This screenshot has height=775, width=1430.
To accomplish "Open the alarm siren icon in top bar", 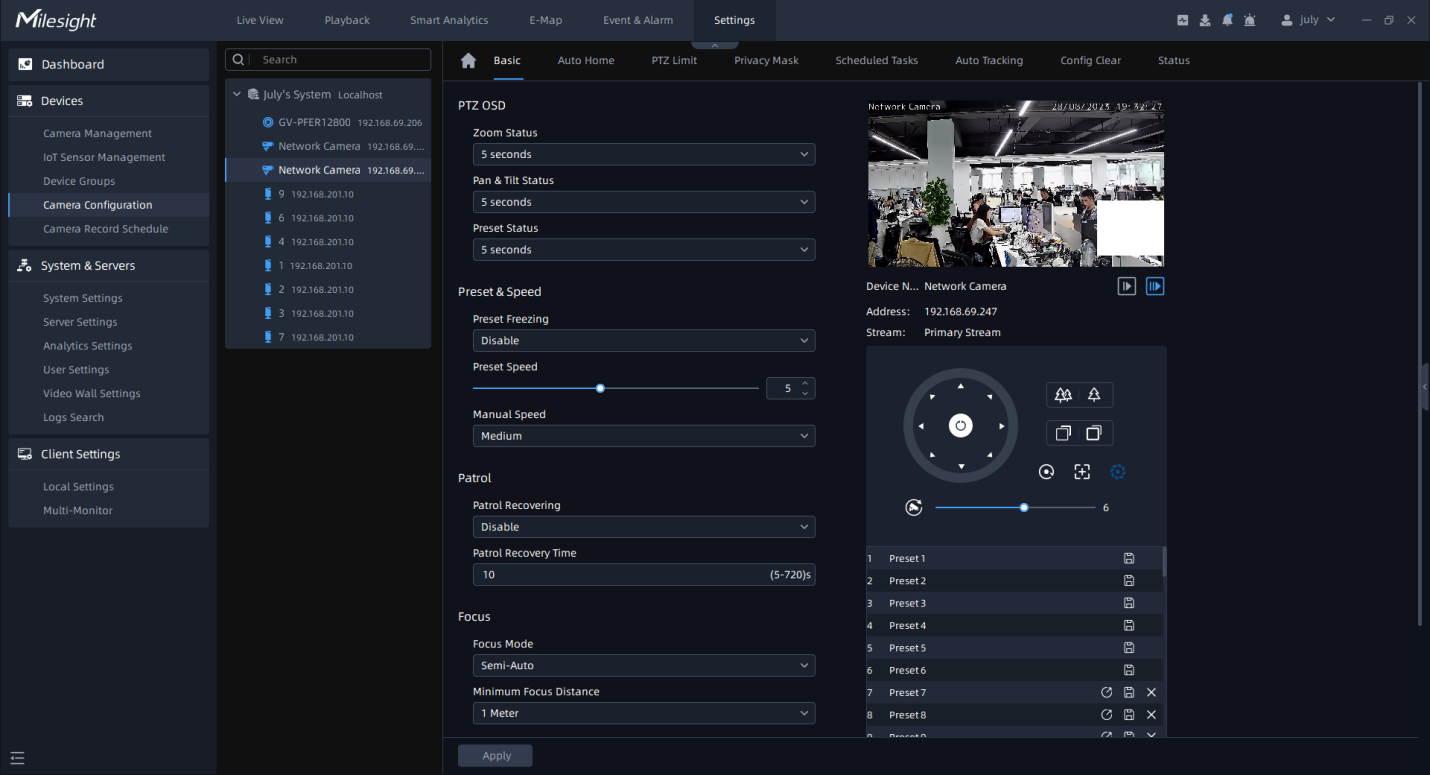I will click(1249, 20).
